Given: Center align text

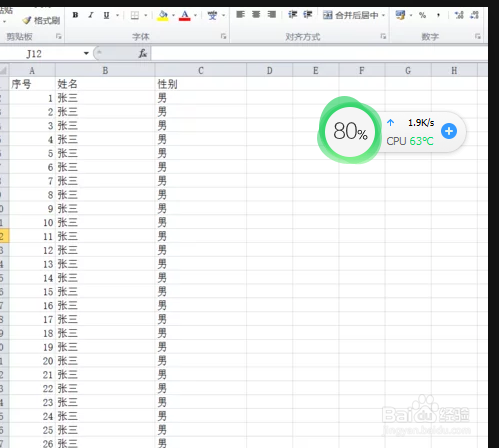Looking at the screenshot, I should coord(256,14).
